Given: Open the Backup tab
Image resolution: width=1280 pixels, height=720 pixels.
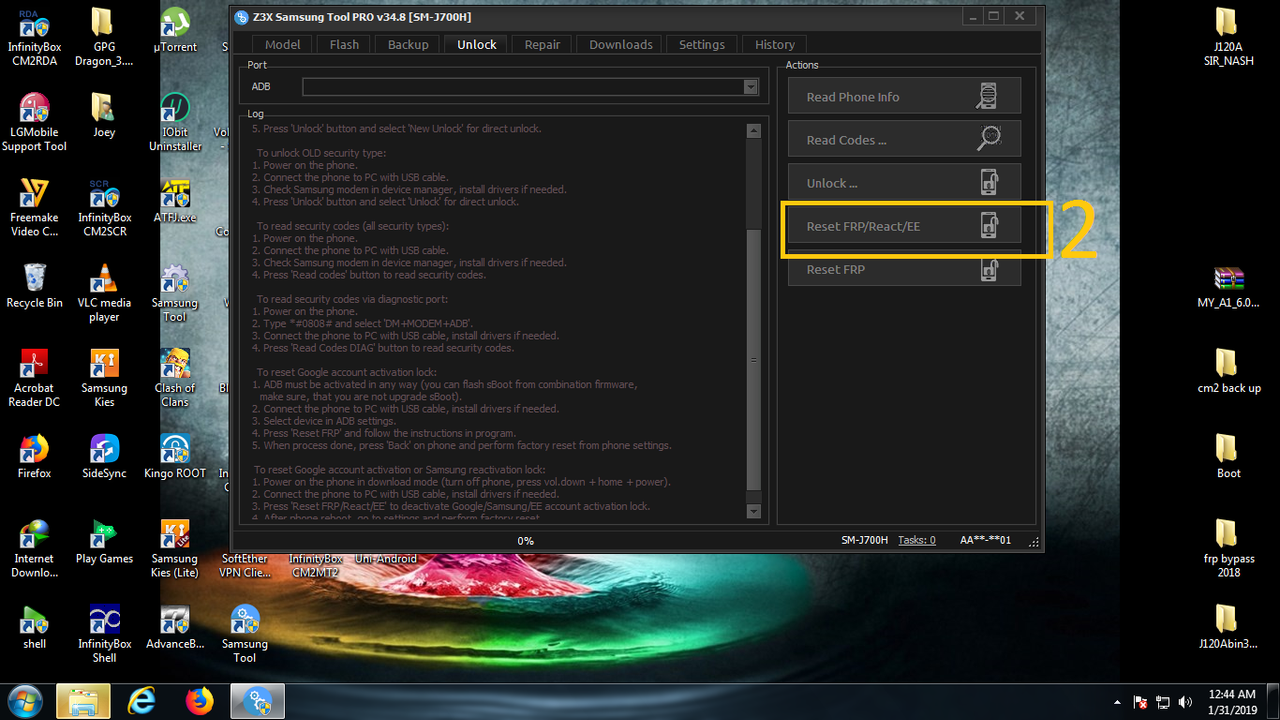Looking at the screenshot, I should tap(408, 44).
